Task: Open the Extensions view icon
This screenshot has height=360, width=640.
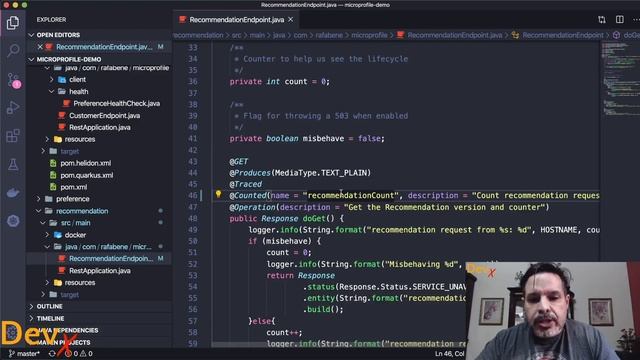Action: click(13, 136)
